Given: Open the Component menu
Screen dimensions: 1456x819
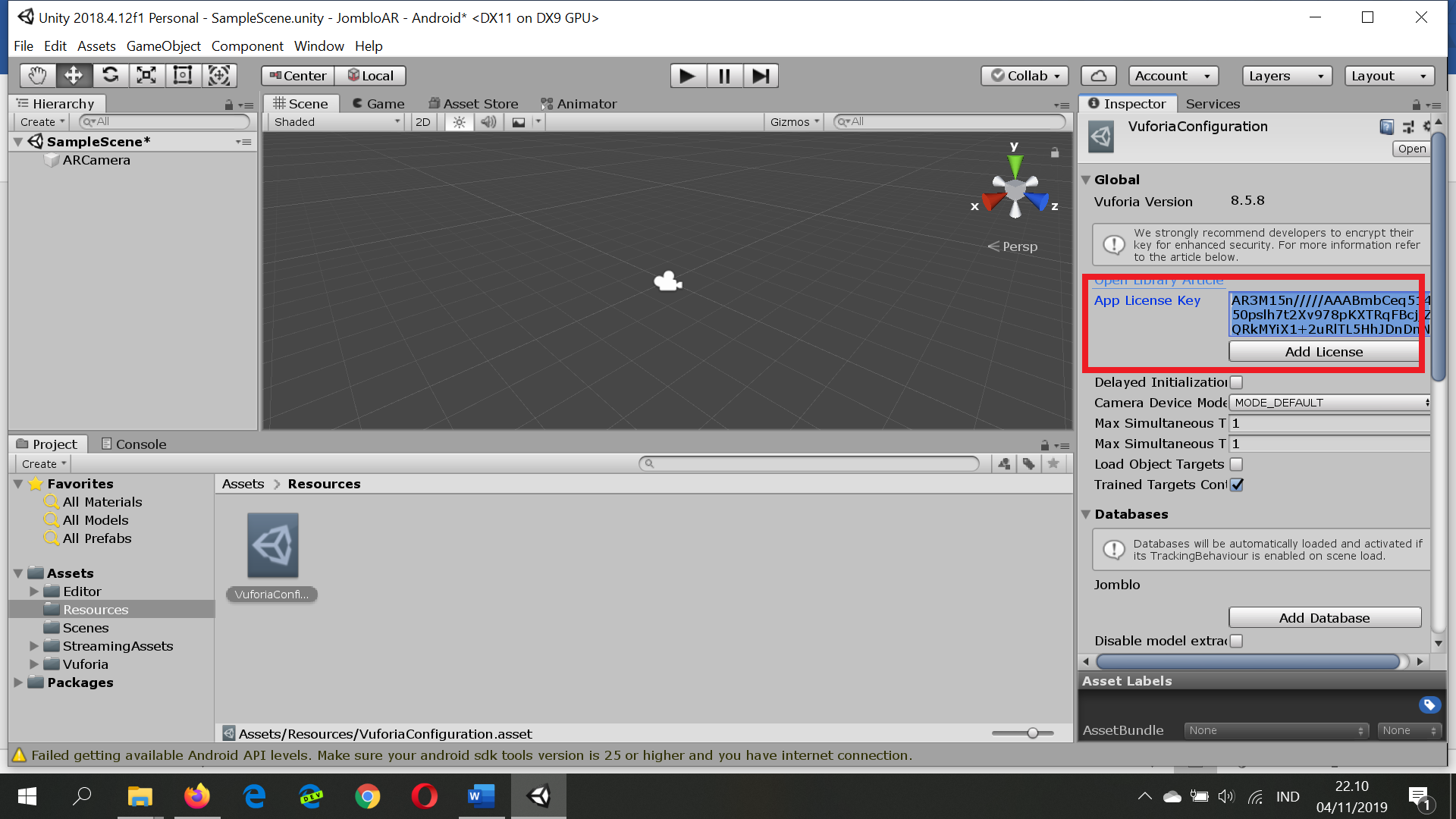Looking at the screenshot, I should (247, 46).
